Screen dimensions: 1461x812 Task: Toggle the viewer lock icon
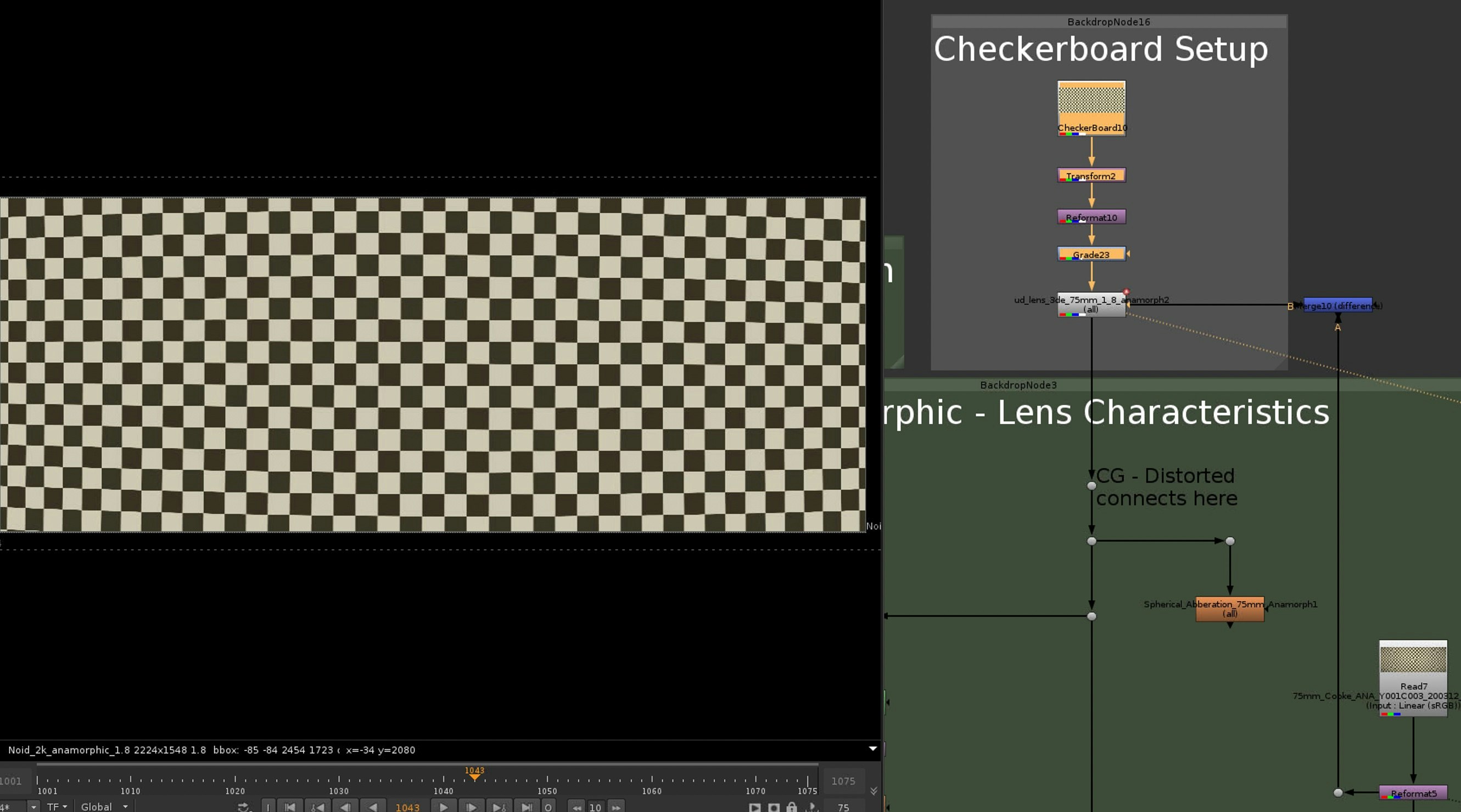(791, 807)
